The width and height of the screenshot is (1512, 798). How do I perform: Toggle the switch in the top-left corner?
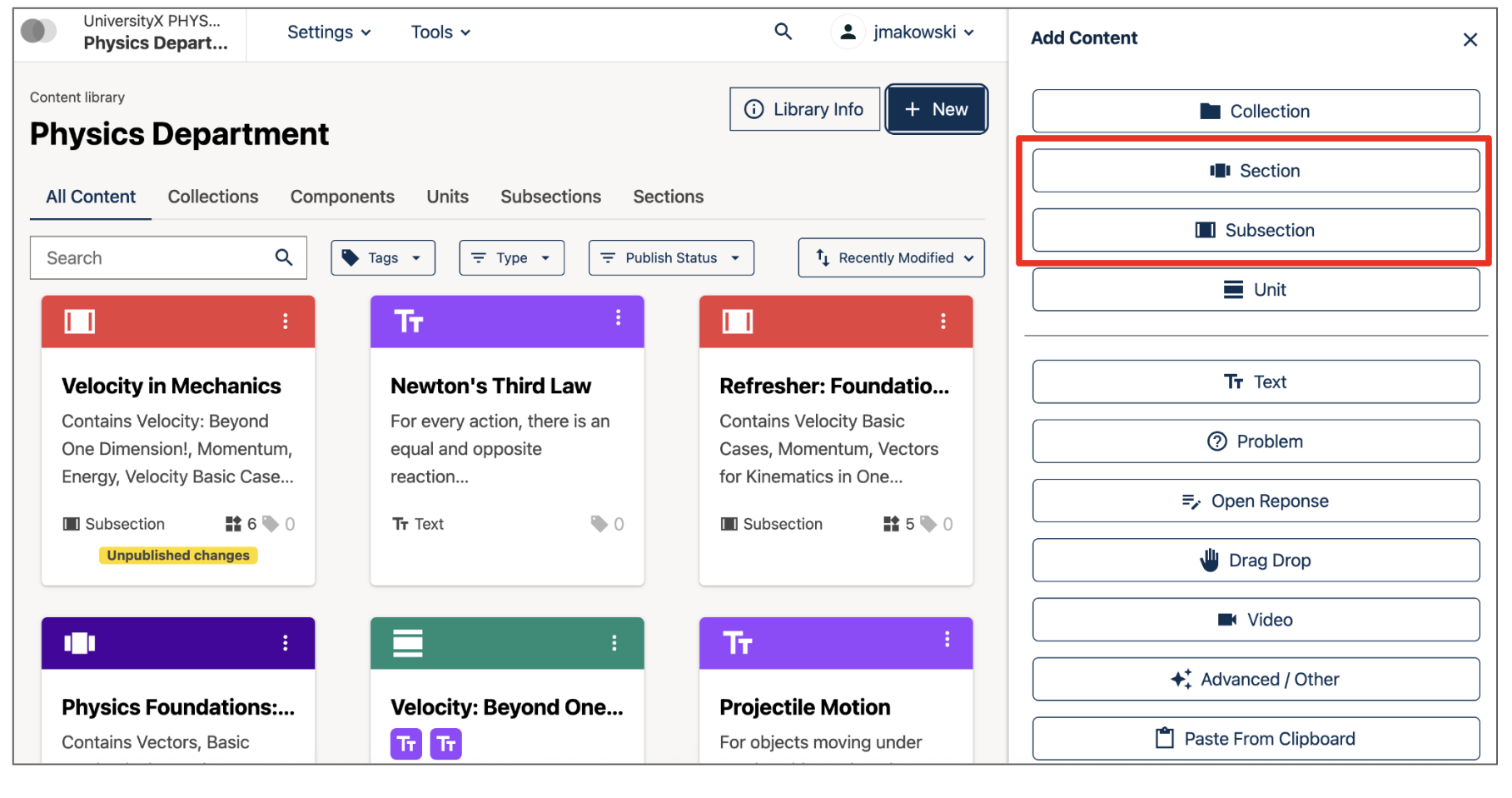click(39, 30)
